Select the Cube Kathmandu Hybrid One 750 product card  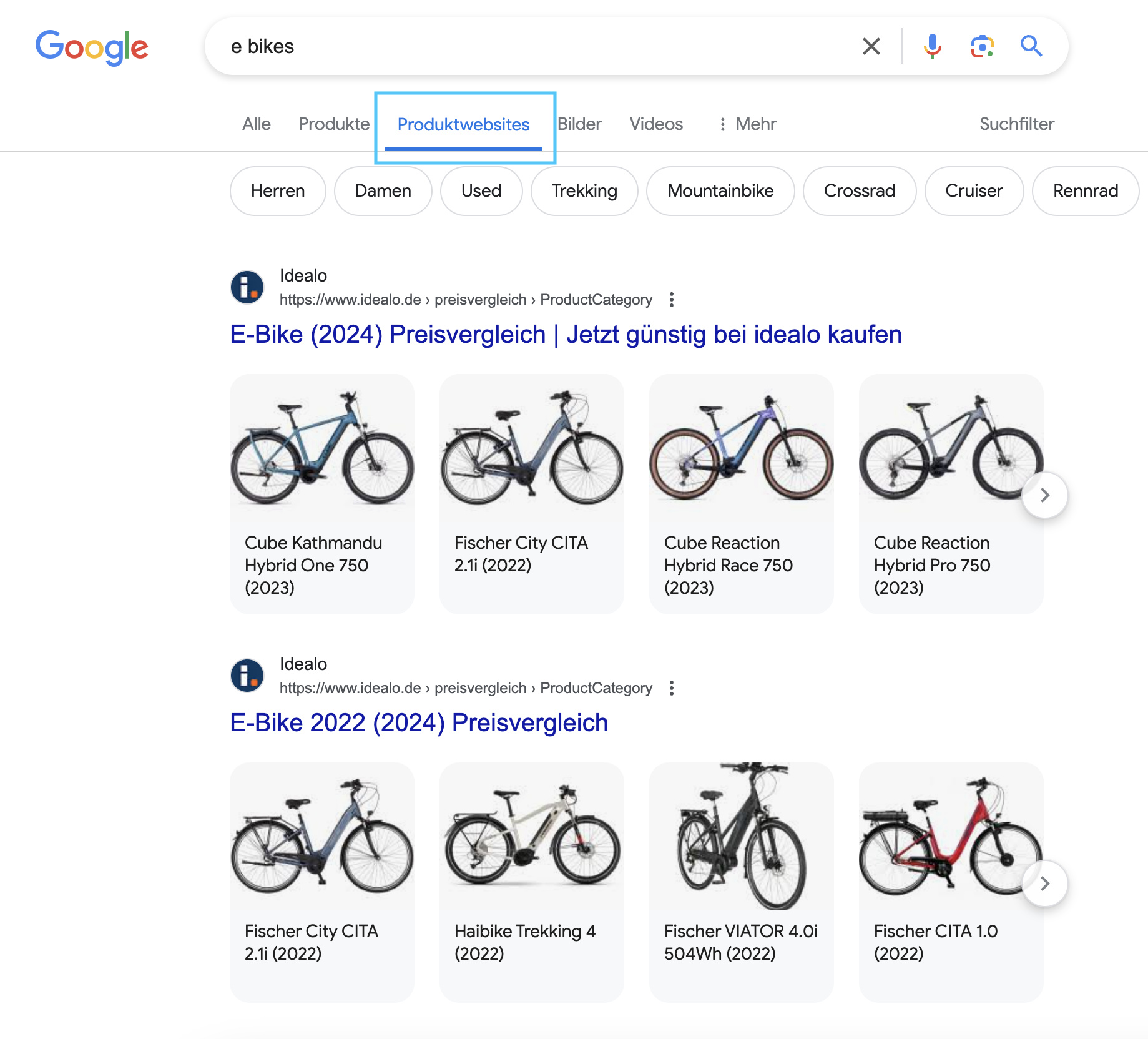322,494
